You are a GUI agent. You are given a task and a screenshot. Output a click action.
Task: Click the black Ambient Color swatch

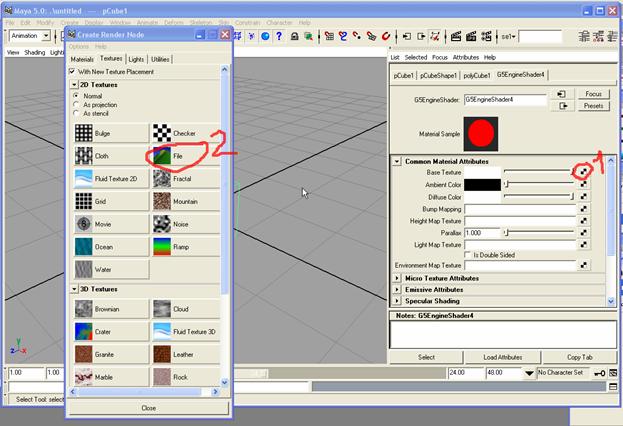(482, 184)
